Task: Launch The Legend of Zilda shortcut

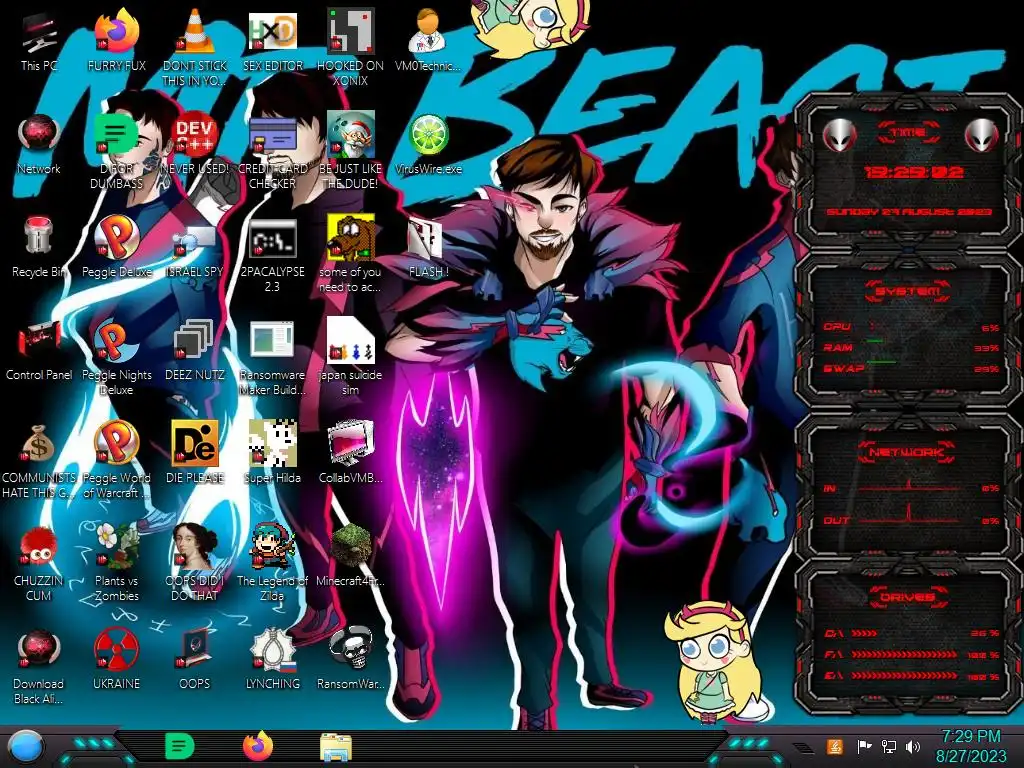Action: 272,562
